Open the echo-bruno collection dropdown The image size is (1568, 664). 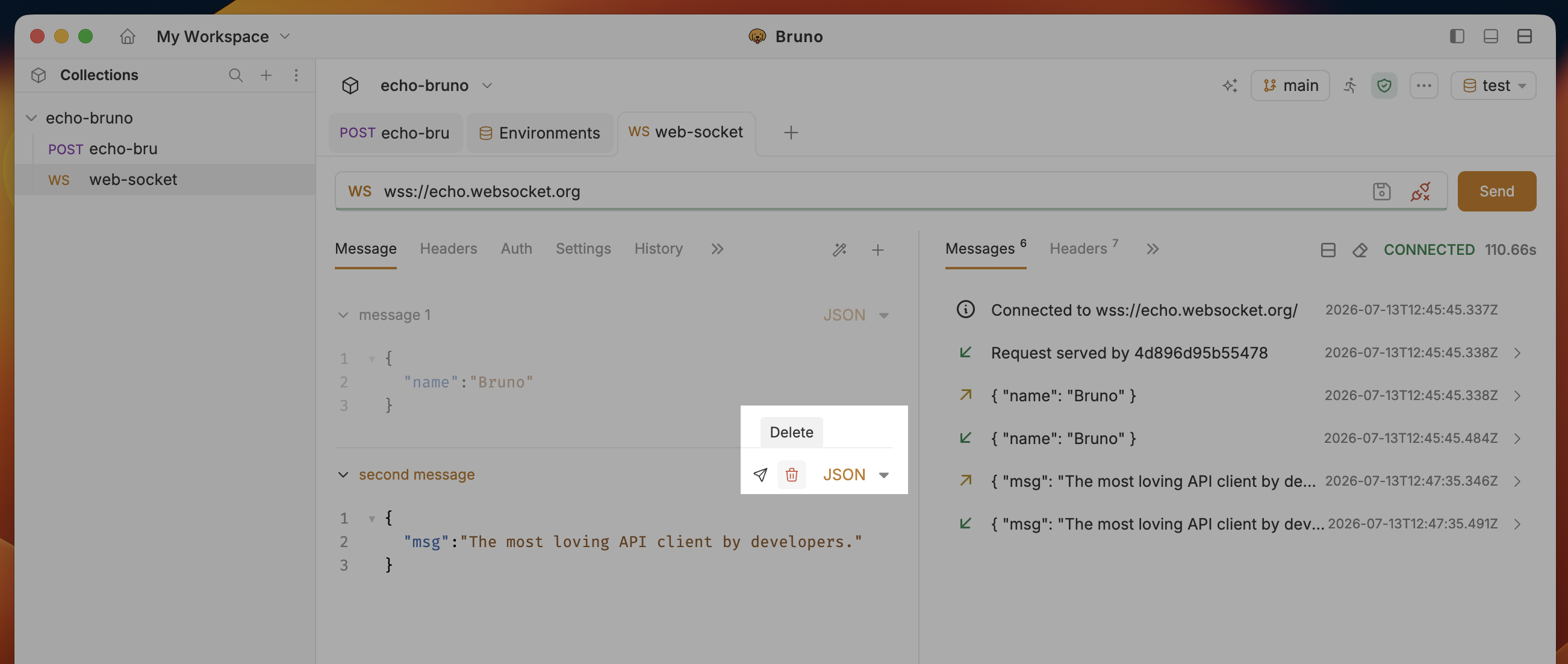pyautogui.click(x=436, y=86)
